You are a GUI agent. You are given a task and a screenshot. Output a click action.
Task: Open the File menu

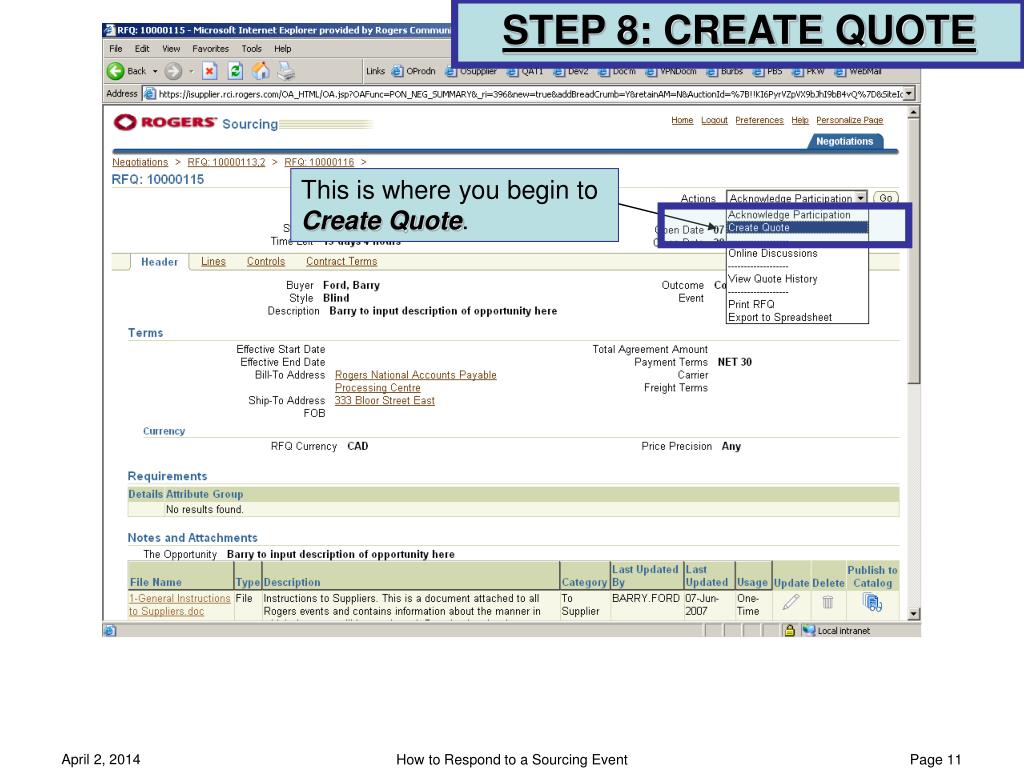point(116,48)
